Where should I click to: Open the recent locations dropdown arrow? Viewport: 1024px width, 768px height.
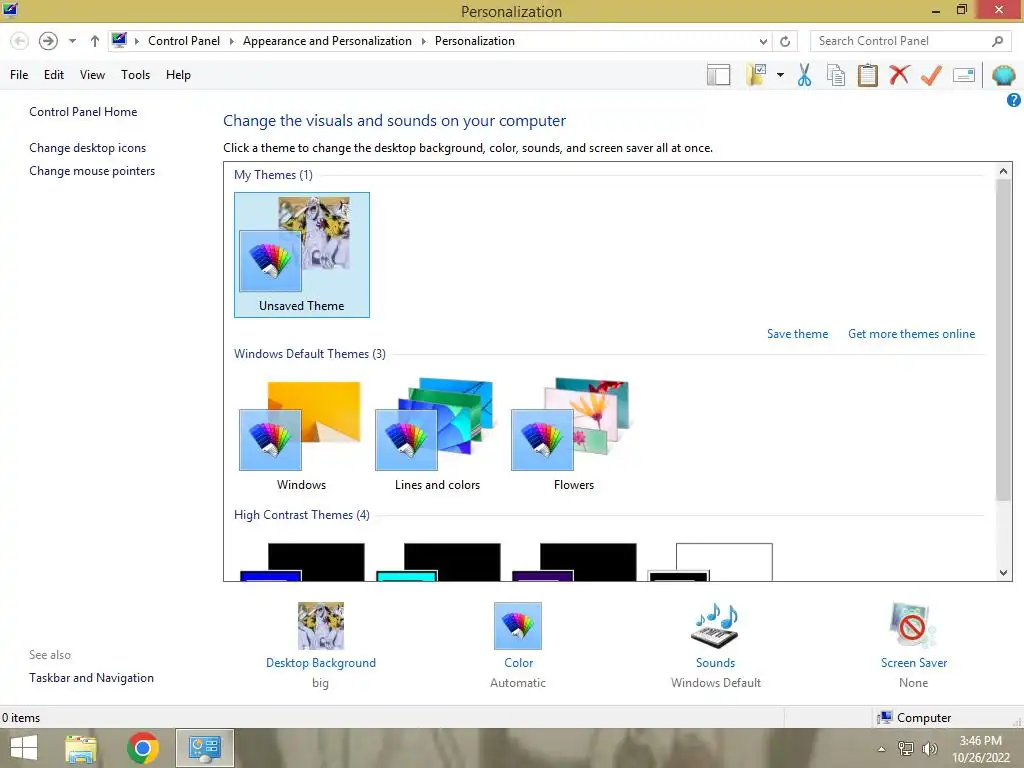72,41
